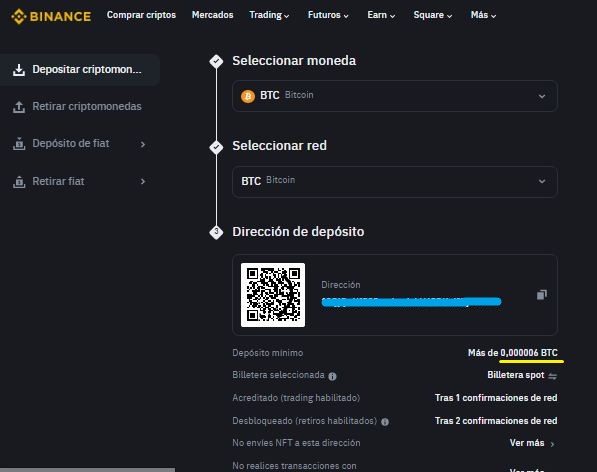Click the Depositar criptomonedas download icon
Screen dimensions: 597x472
point(19,70)
